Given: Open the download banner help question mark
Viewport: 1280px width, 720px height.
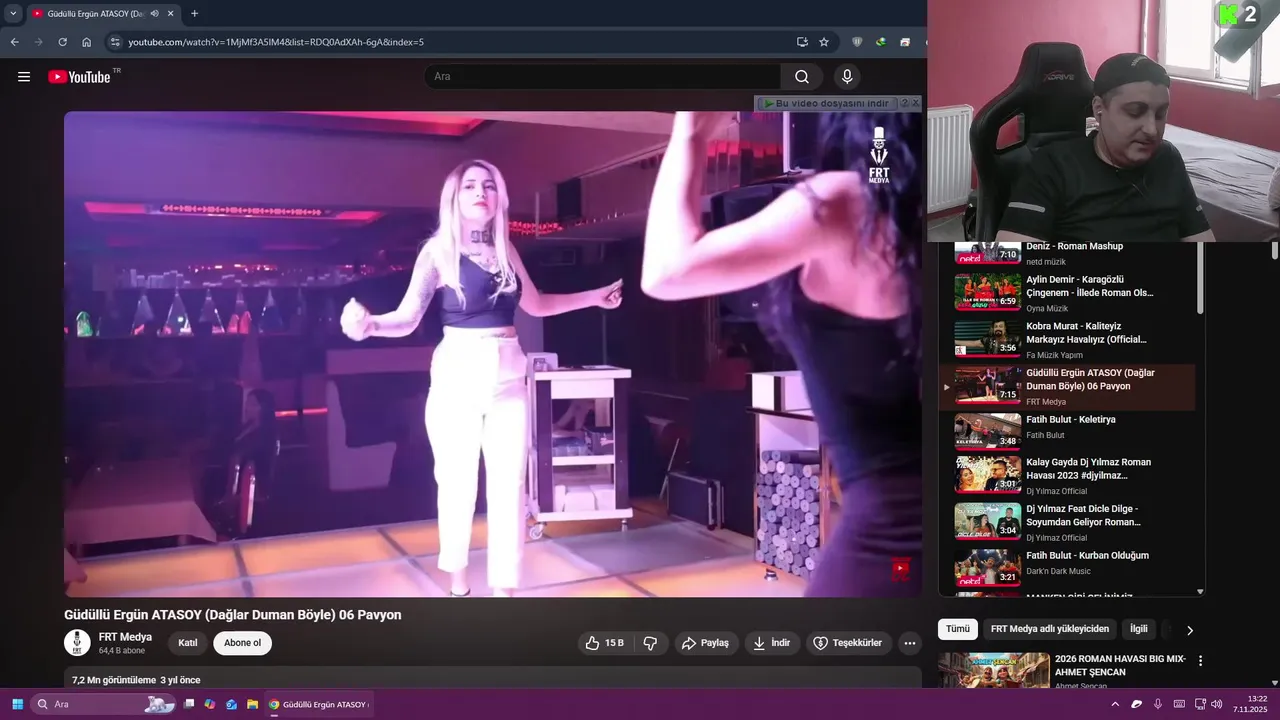Looking at the screenshot, I should coord(904,103).
